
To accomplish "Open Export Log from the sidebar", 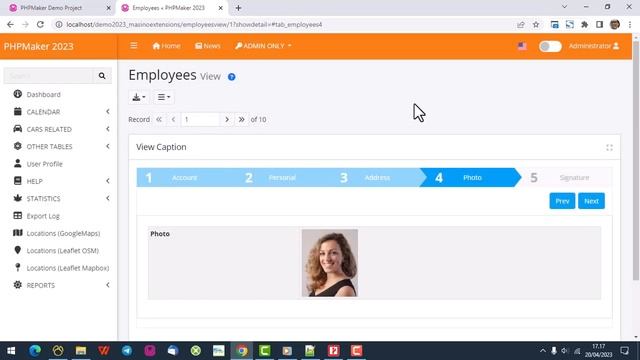I will coord(43,216).
